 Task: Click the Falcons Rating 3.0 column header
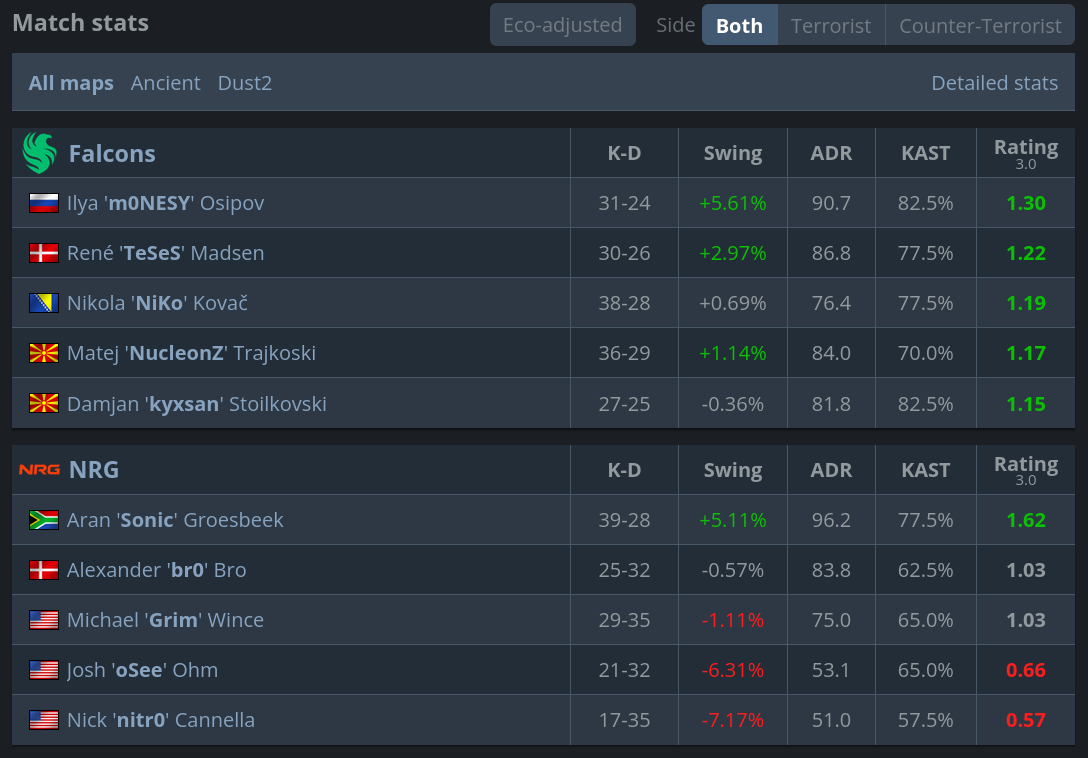click(1025, 153)
